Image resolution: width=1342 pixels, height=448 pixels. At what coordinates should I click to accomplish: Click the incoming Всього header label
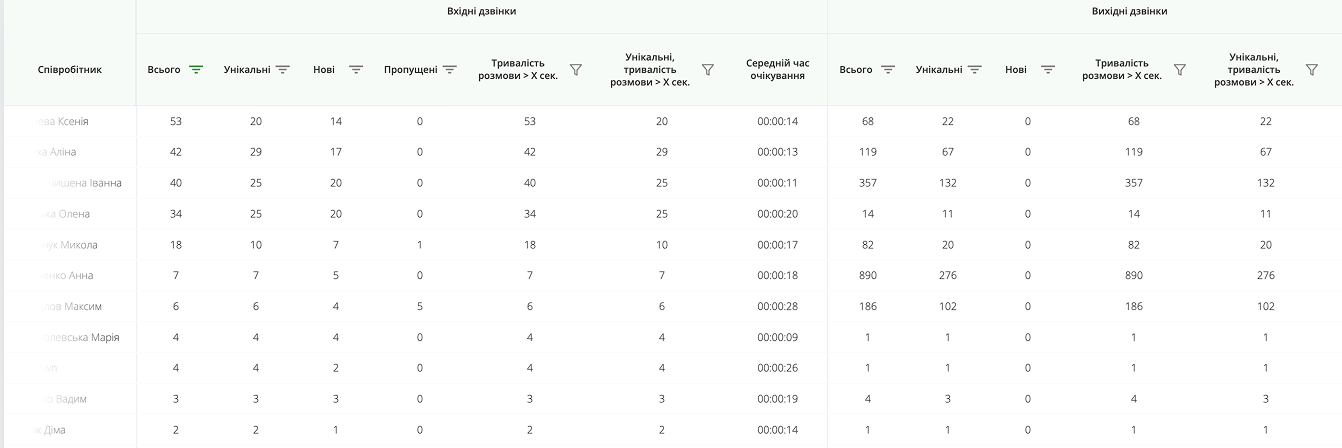(x=164, y=70)
